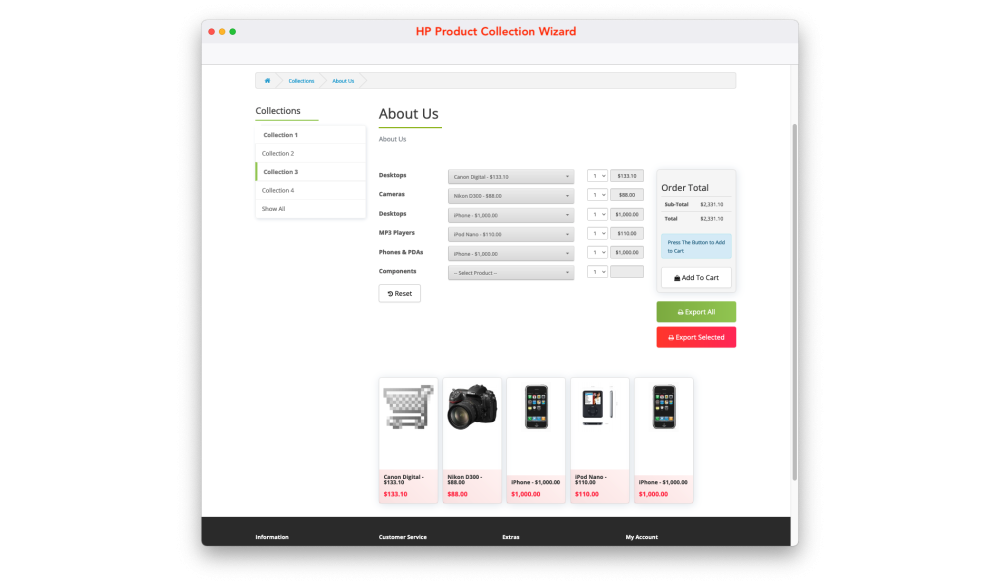
Task: Click the home icon in the breadcrumb
Action: tap(267, 81)
